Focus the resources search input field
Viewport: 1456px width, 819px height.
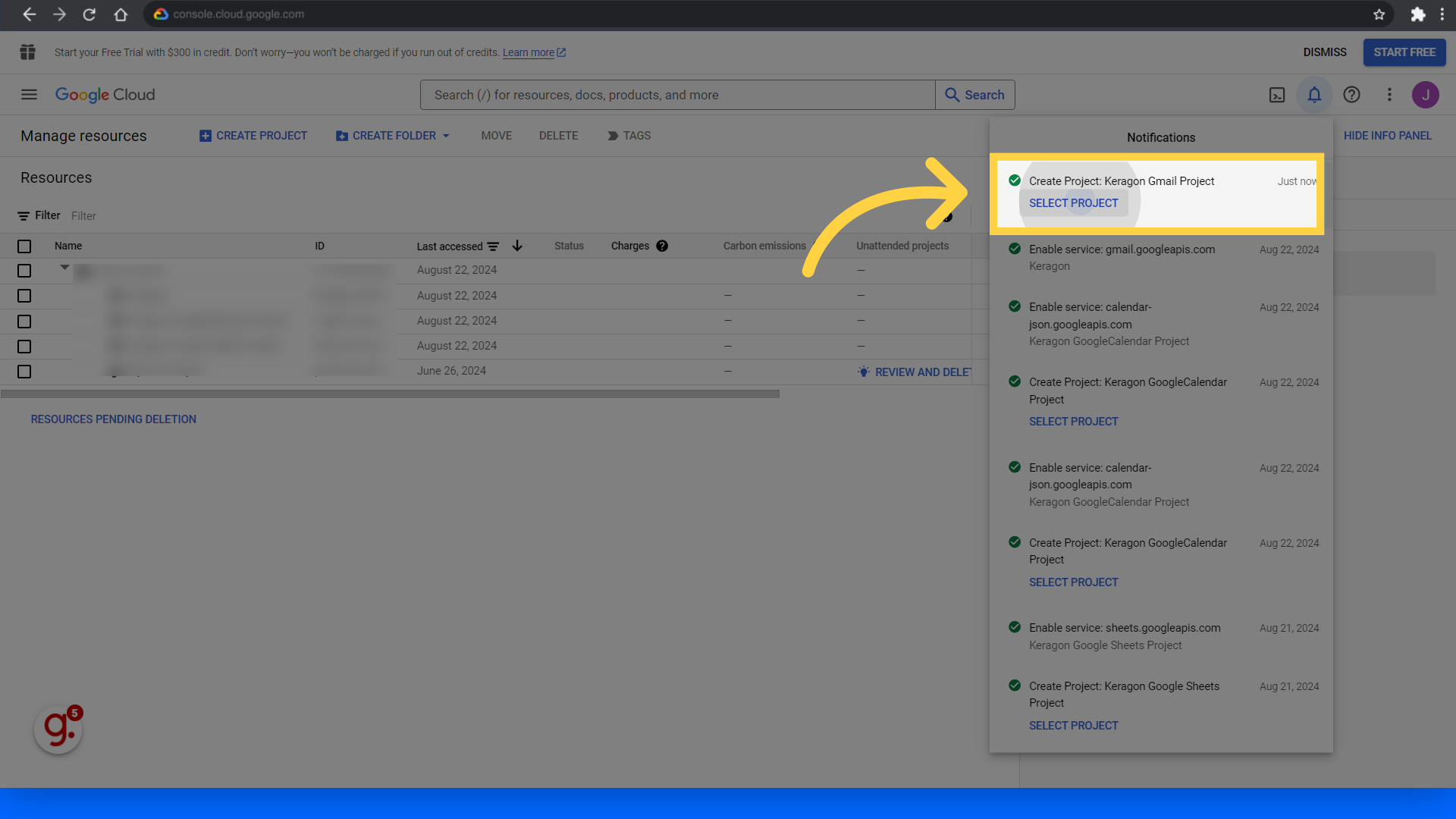677,95
